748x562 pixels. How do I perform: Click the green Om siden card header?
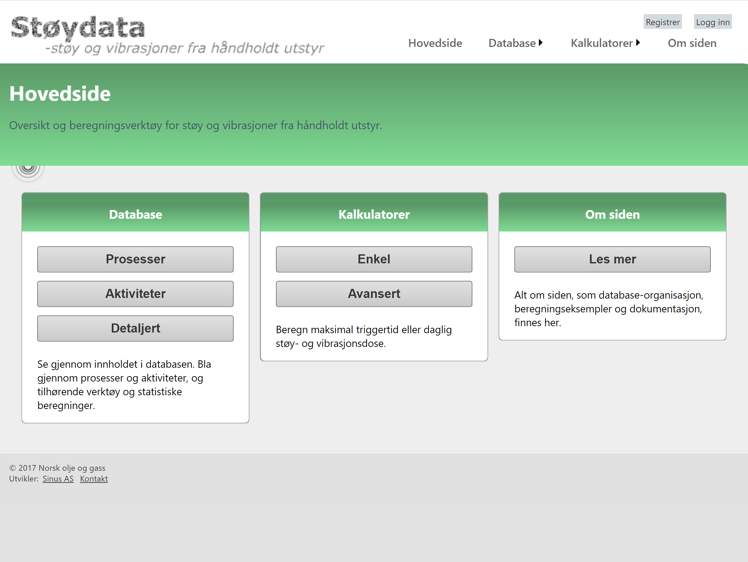(x=612, y=214)
